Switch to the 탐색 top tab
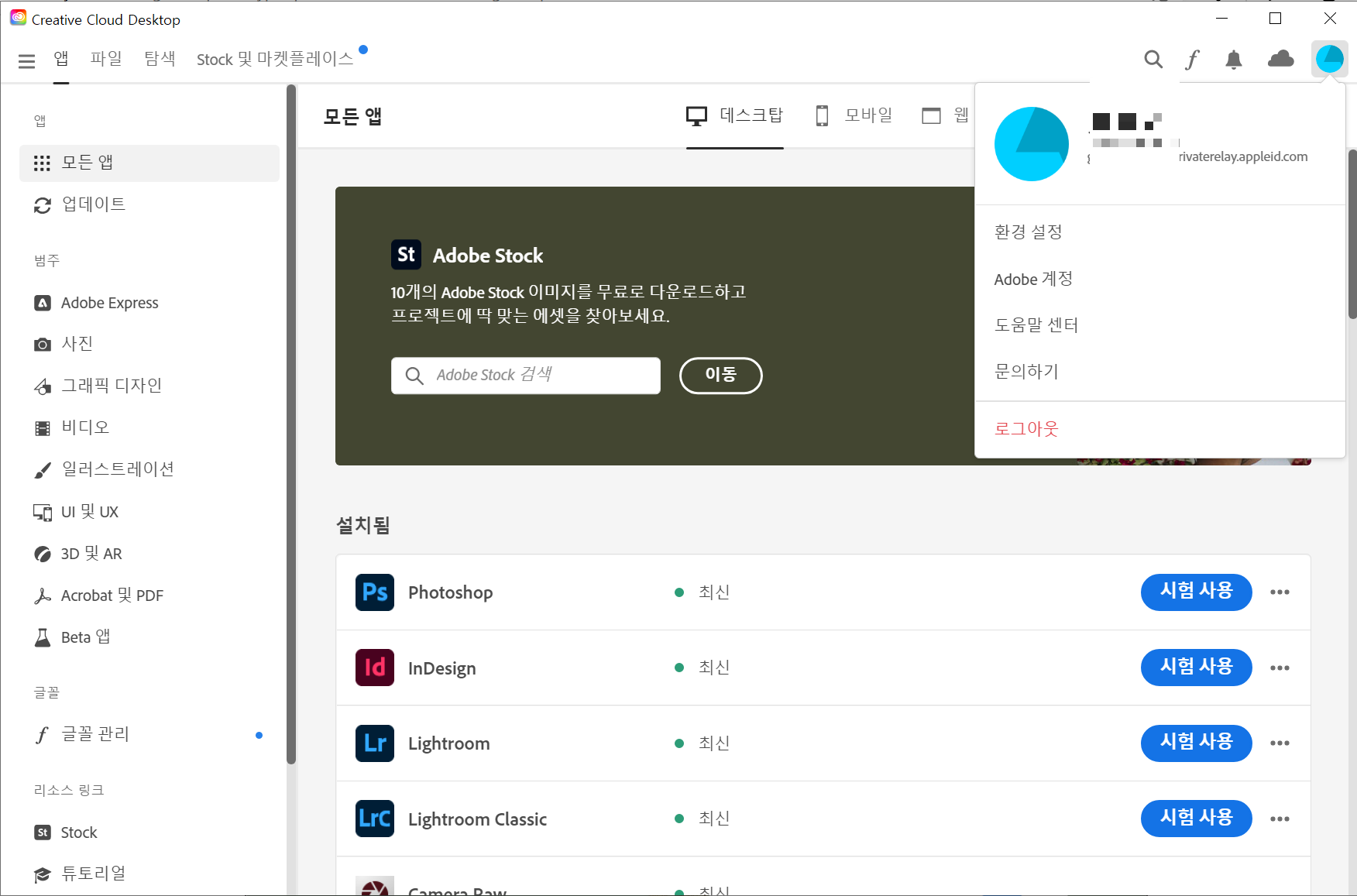The image size is (1357, 896). point(160,59)
